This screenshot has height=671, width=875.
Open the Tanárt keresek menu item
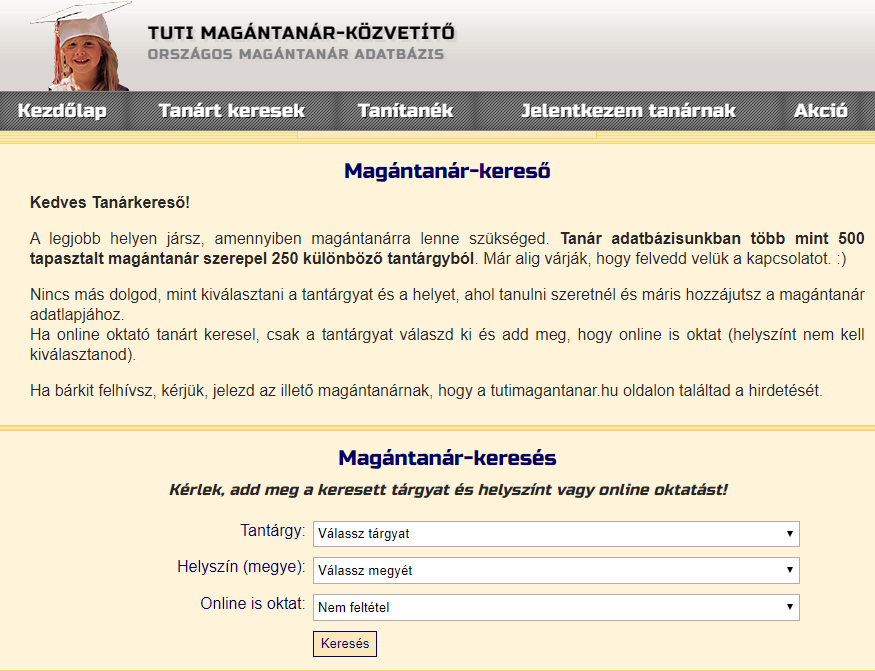pyautogui.click(x=231, y=111)
